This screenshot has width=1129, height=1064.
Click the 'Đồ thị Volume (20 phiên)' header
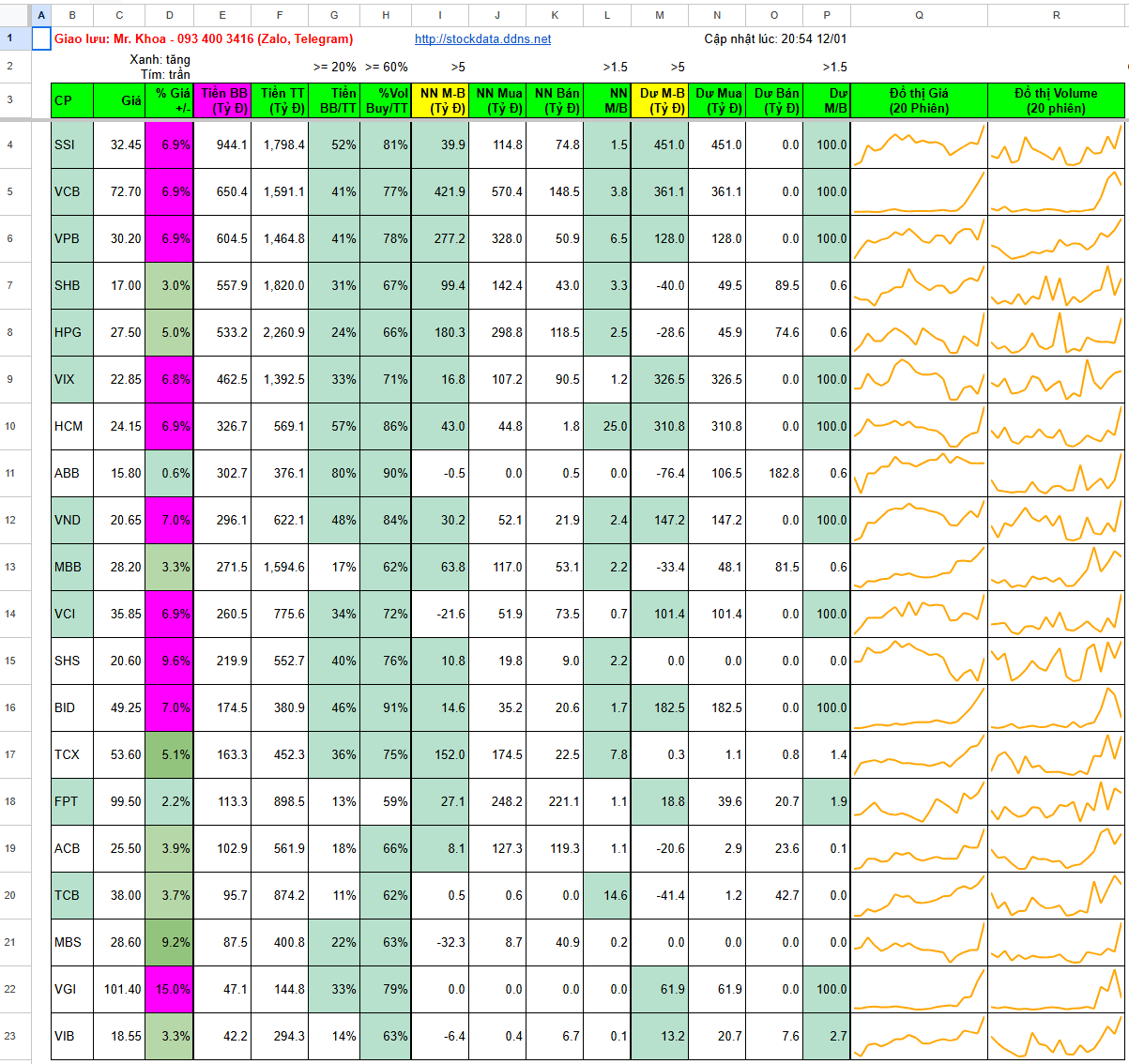(1056, 100)
